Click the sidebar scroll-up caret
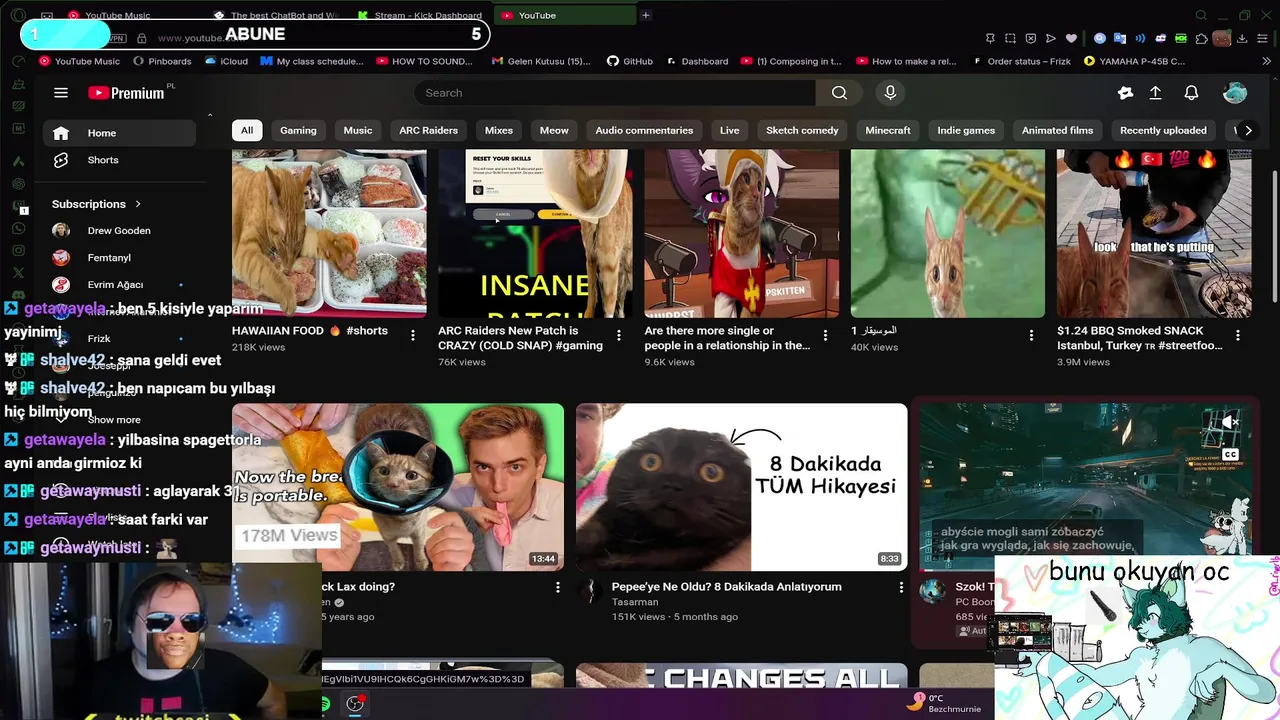 tap(209, 115)
